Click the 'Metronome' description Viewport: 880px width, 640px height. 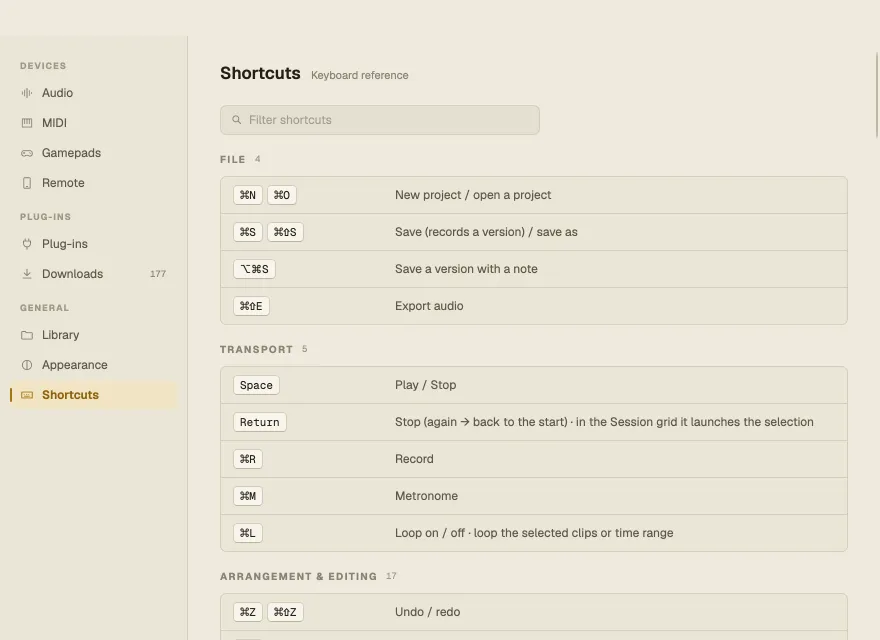tap(427, 496)
